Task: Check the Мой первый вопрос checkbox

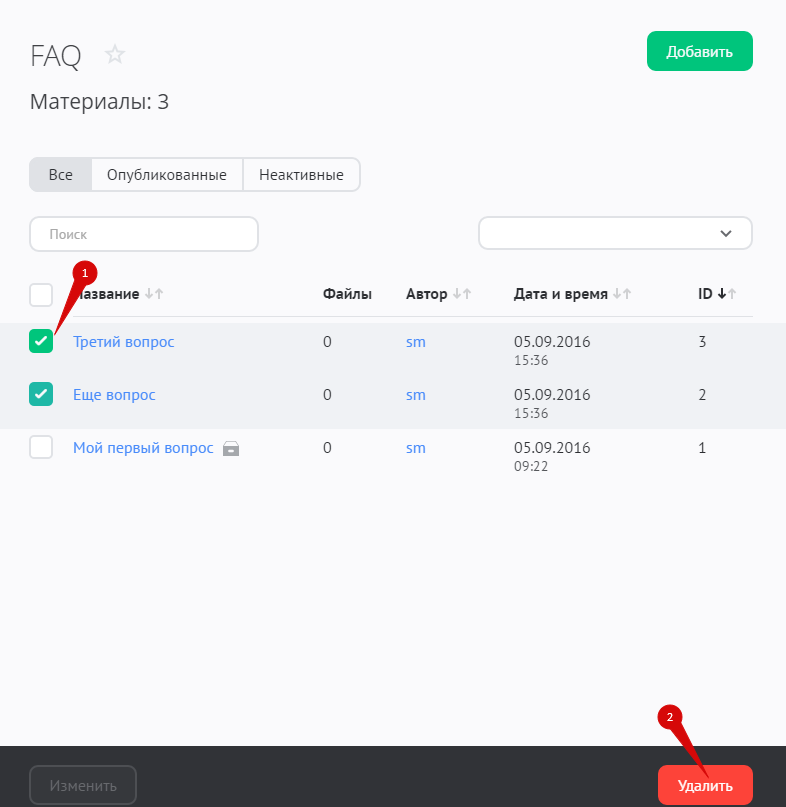Action: [41, 448]
